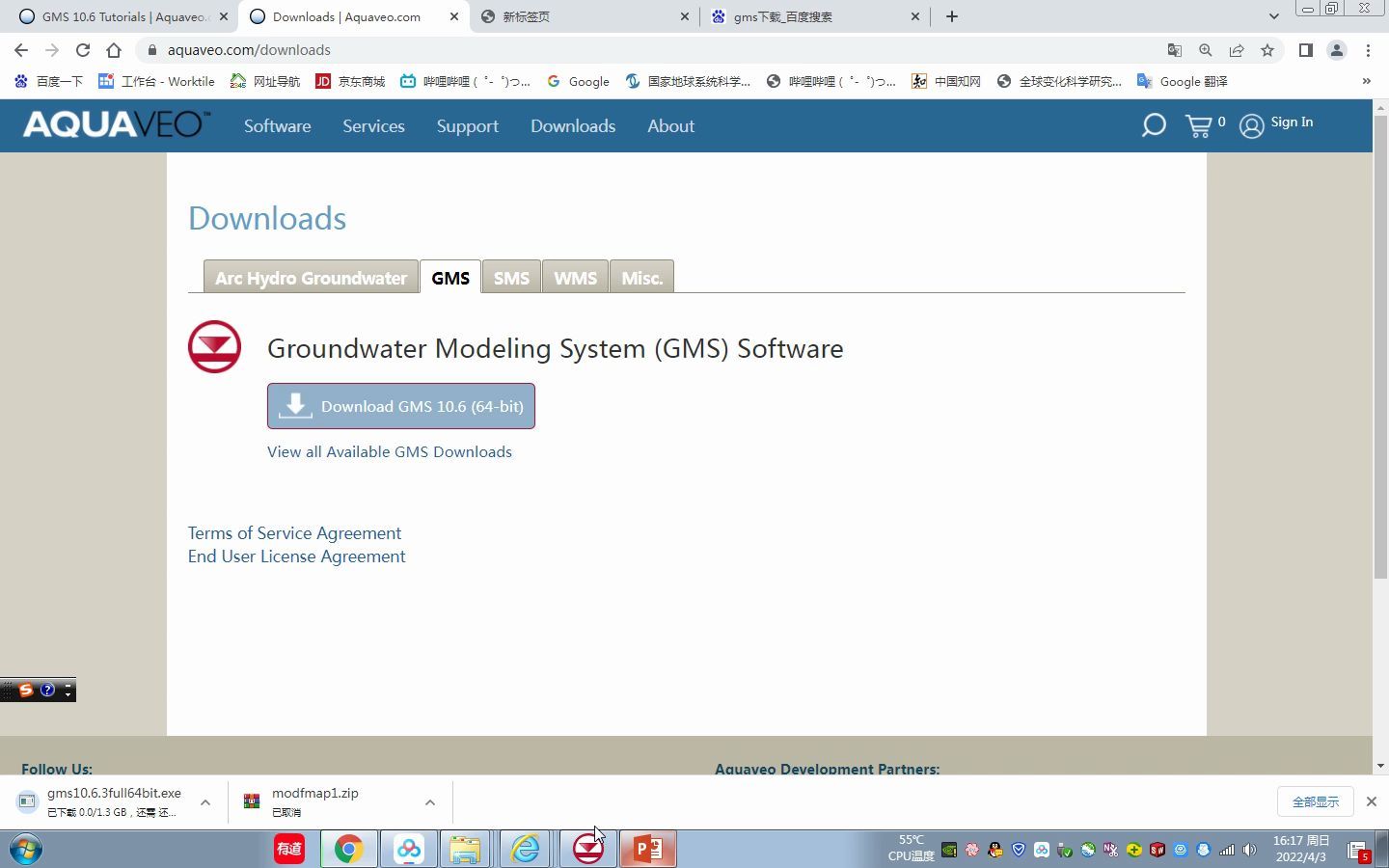Open Google 翻译 bookmark
The width and height of the screenshot is (1389, 868).
[x=1182, y=81]
